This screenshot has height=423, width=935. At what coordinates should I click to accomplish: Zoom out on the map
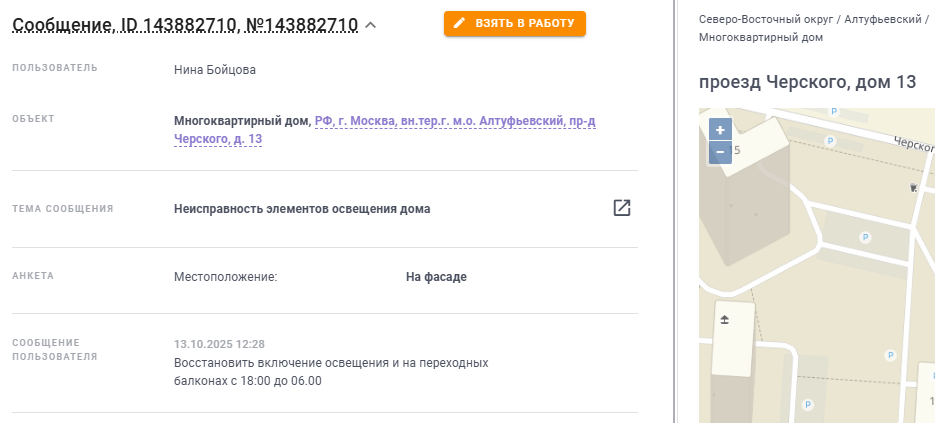720,153
